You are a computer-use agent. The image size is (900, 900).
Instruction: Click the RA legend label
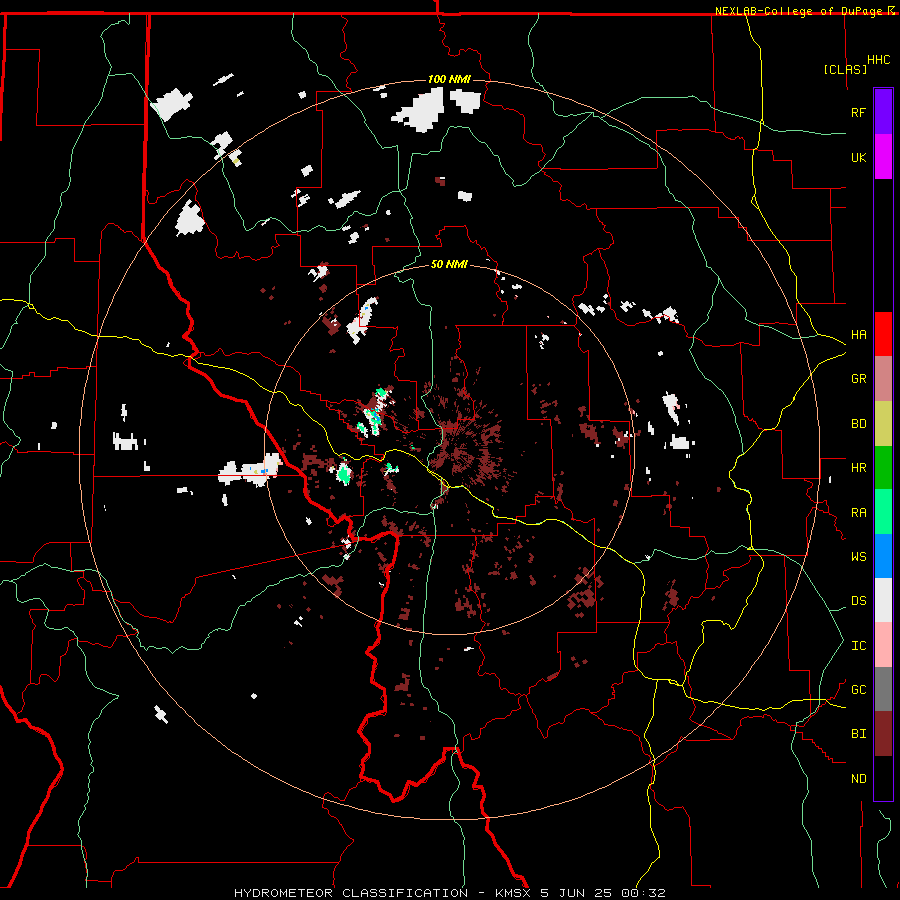point(858,513)
